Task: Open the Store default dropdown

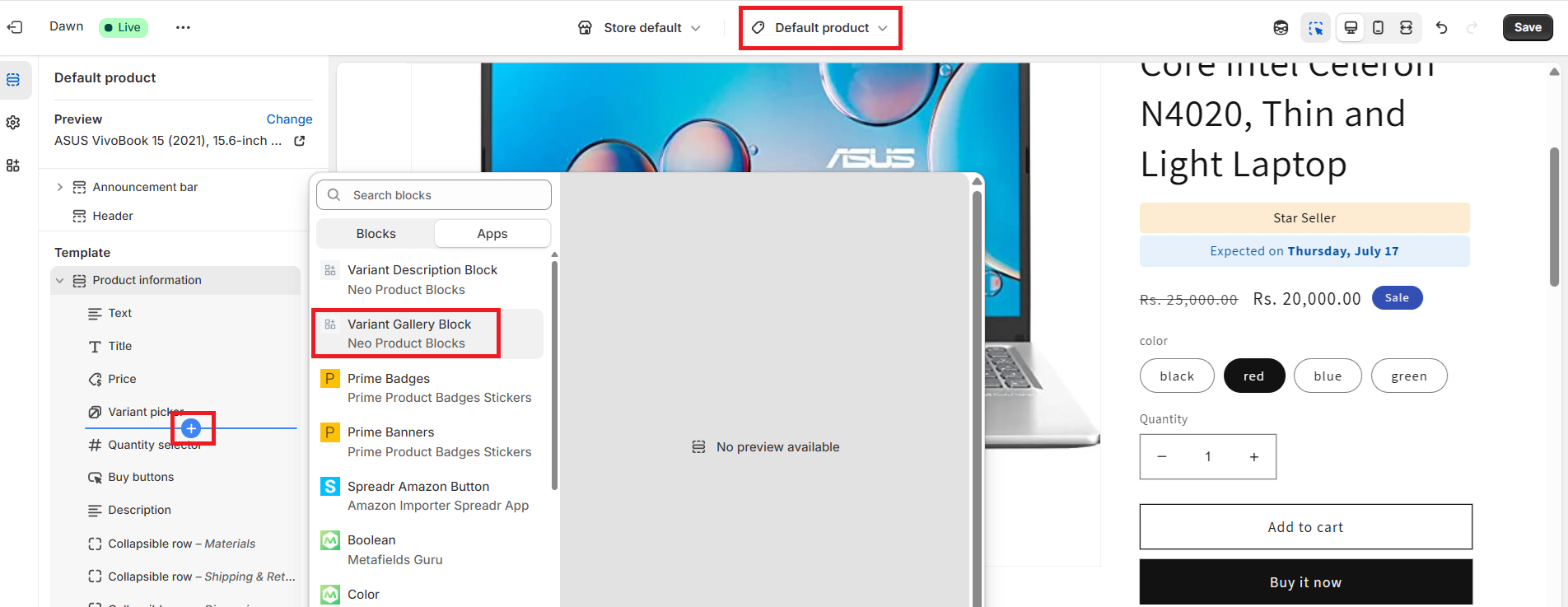Action: point(640,28)
